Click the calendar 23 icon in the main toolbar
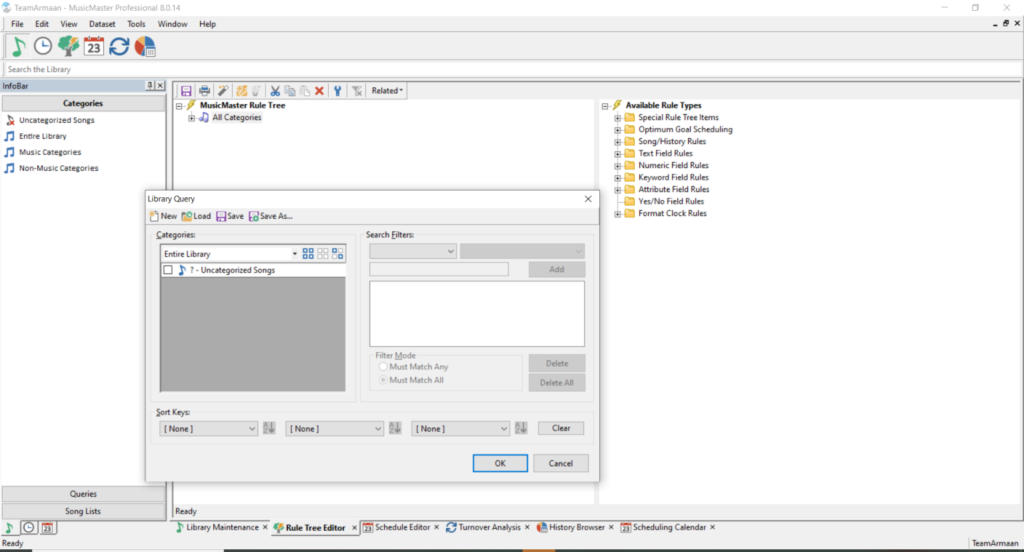Image resolution: width=1024 pixels, height=552 pixels. tap(93, 46)
